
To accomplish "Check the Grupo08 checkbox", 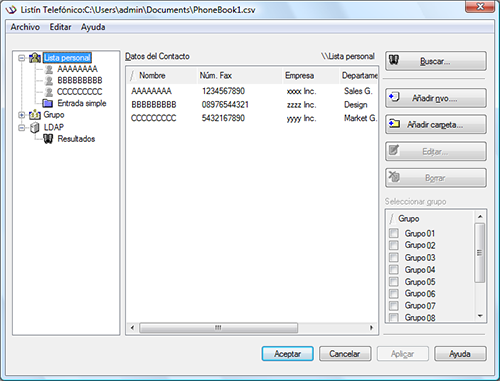I will coord(394,317).
